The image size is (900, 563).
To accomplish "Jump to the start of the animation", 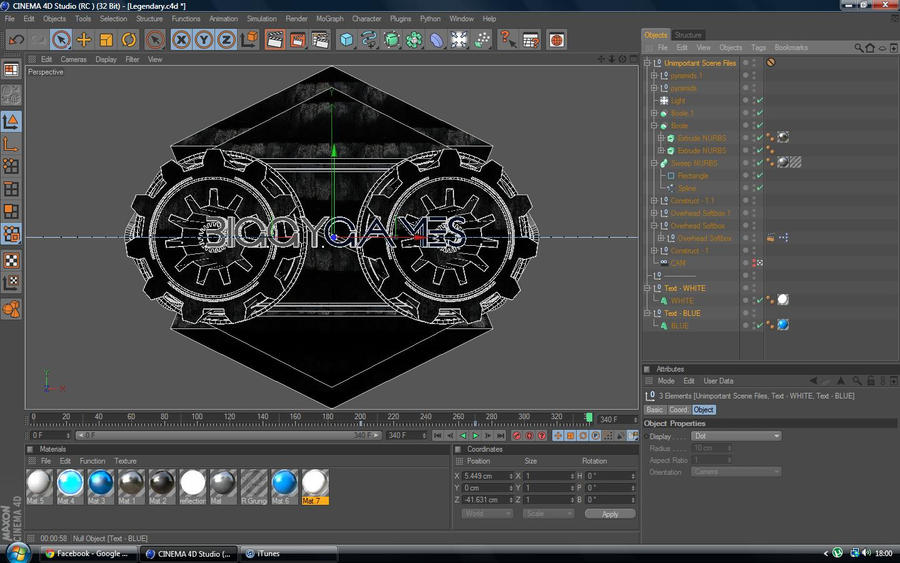I will coord(437,436).
